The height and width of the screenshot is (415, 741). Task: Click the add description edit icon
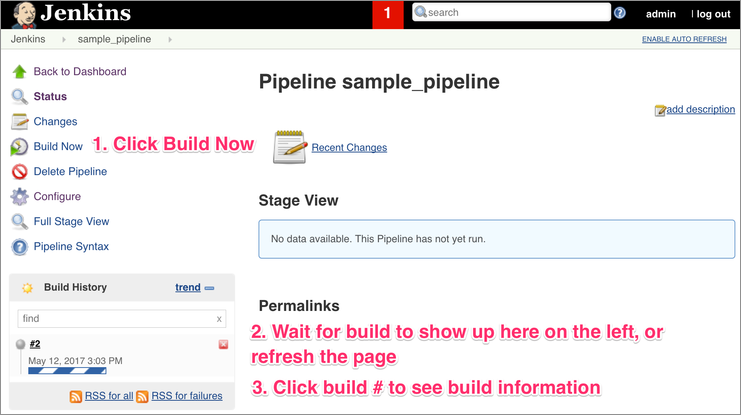660,111
